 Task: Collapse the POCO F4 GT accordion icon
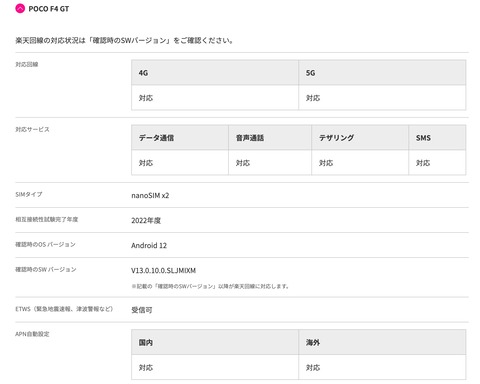coord(20,9)
